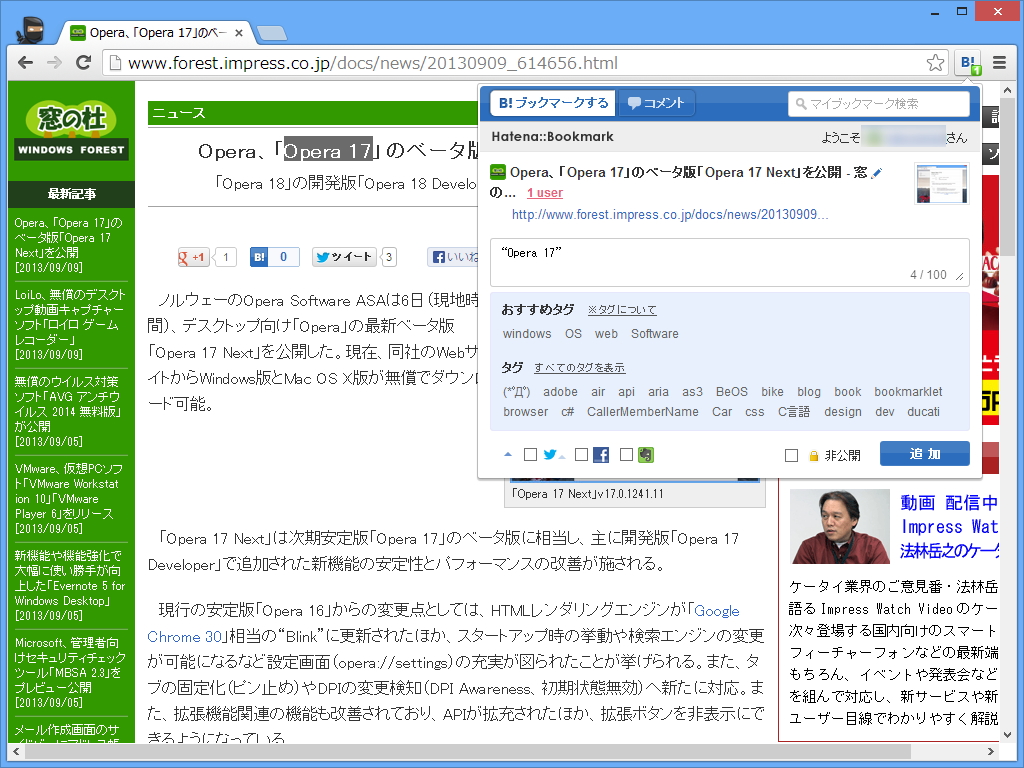
Task: Enable the 非公開 private checkbox
Action: tap(791, 455)
